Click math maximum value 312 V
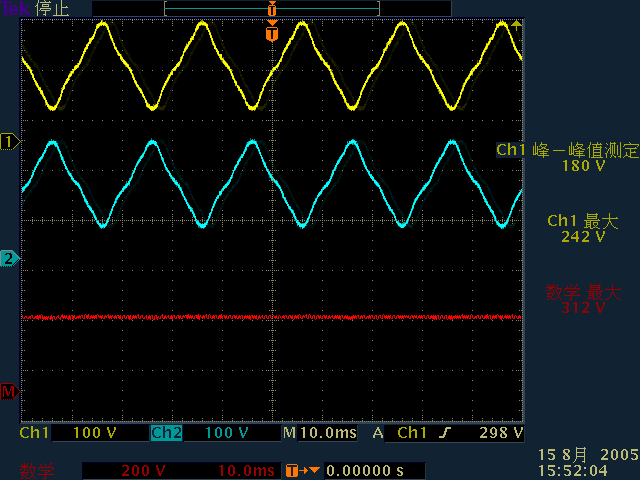The width and height of the screenshot is (640, 480). coord(583,308)
